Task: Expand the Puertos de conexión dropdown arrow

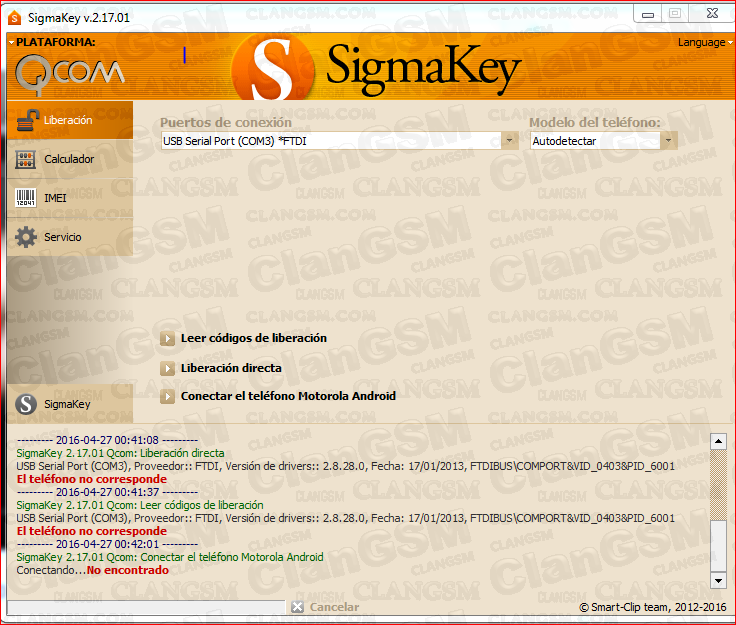Action: (509, 140)
